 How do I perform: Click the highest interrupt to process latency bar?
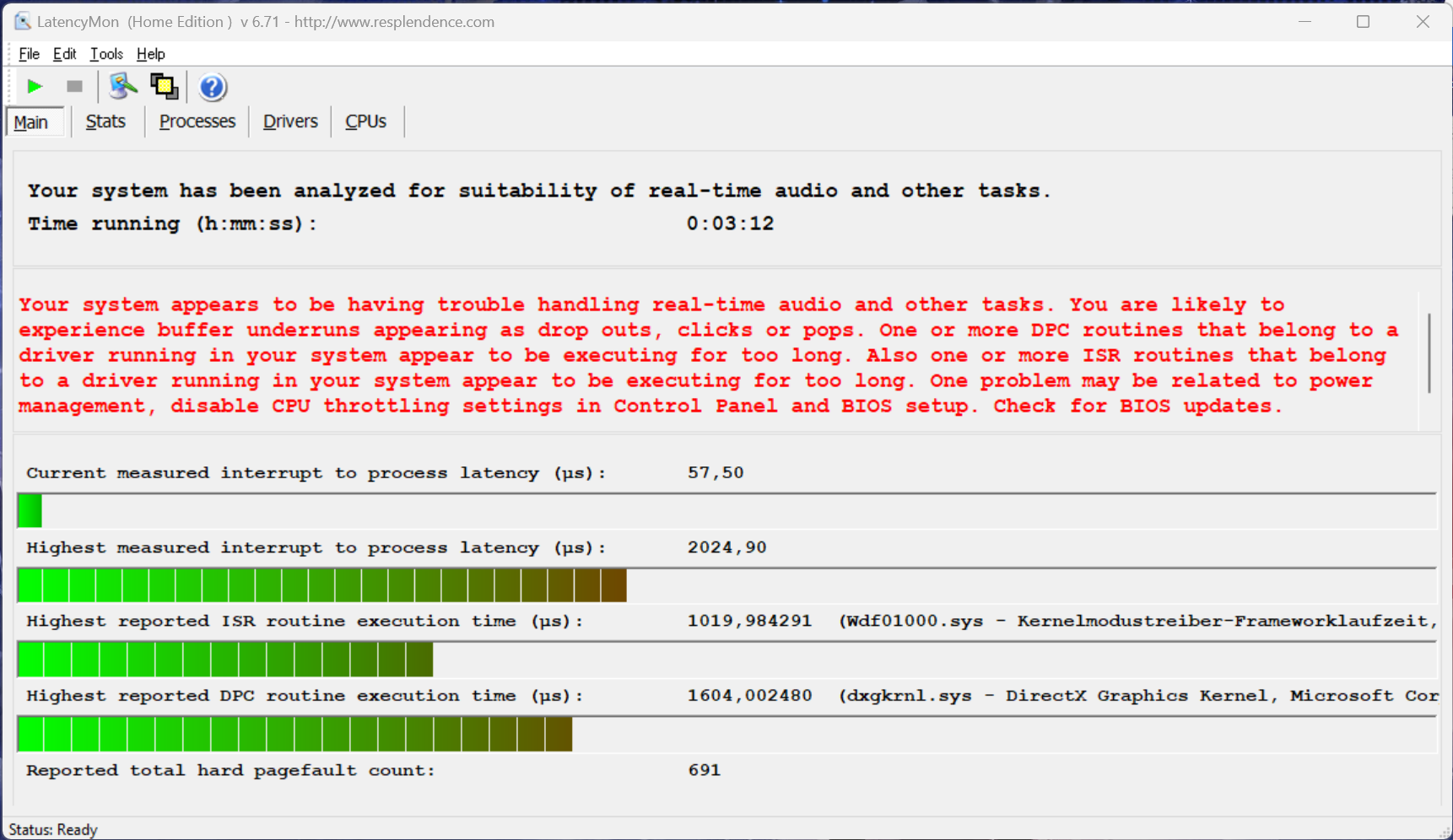point(322,585)
